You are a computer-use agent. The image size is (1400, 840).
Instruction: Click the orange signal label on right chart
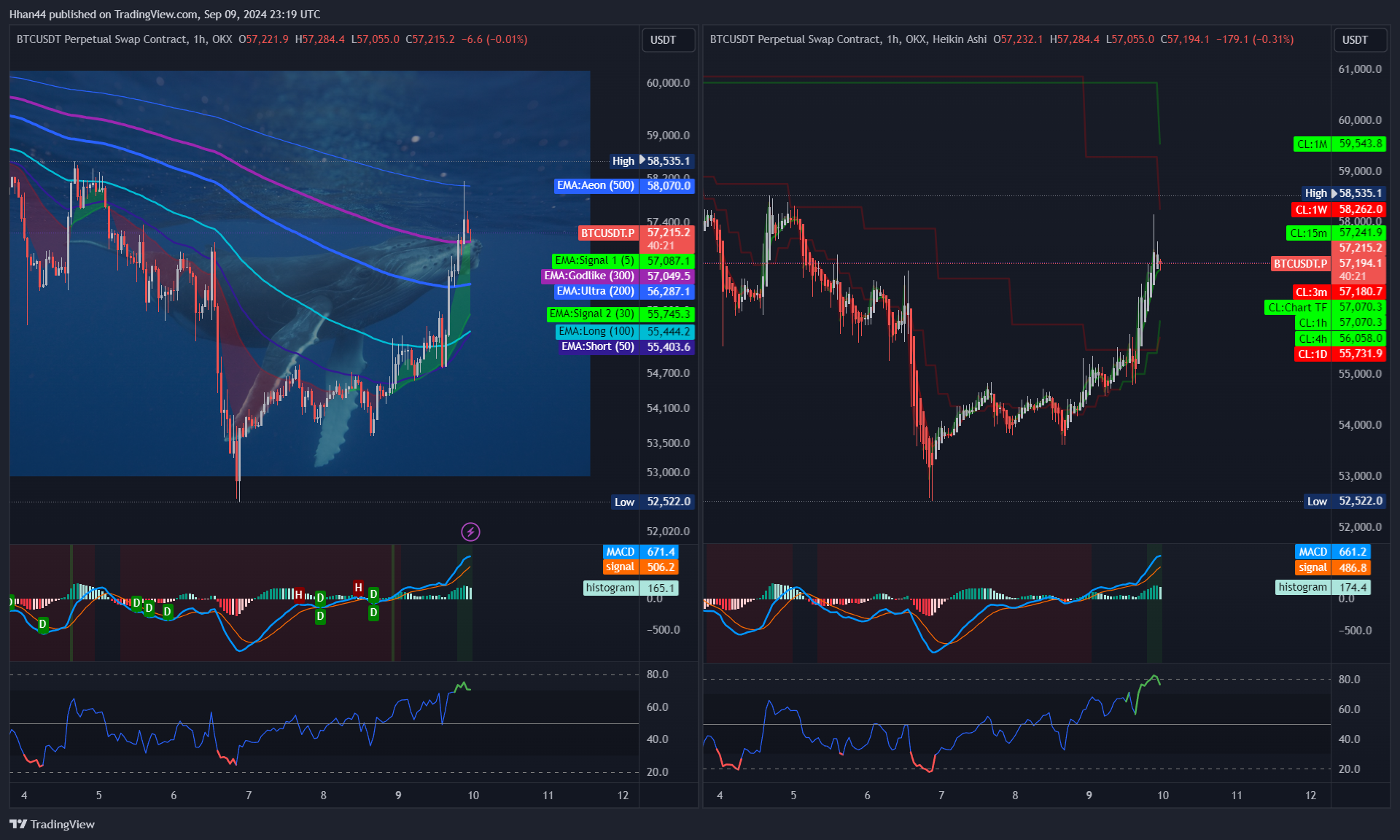(x=1313, y=567)
